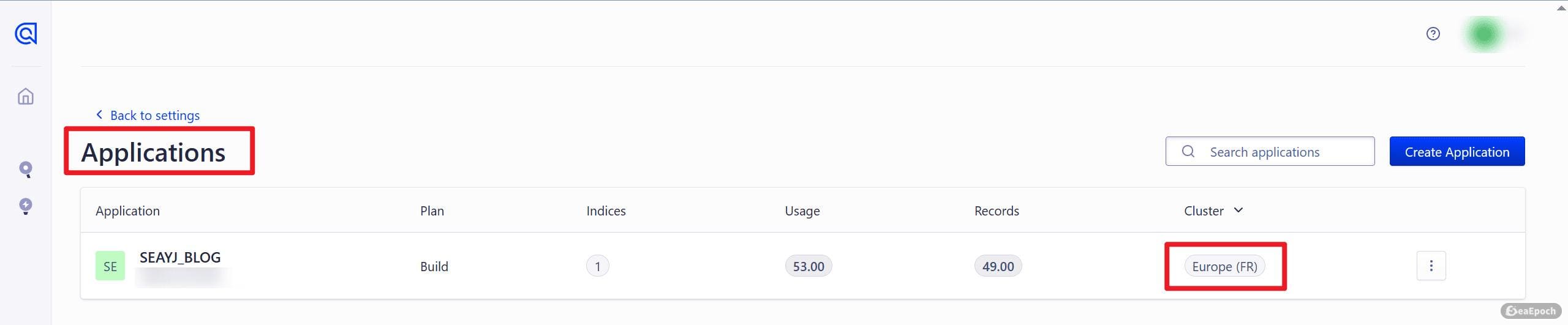Viewport: 1568px width, 325px height.
Task: Open the lightning-bolt sidebar icon
Action: pyautogui.click(x=26, y=206)
